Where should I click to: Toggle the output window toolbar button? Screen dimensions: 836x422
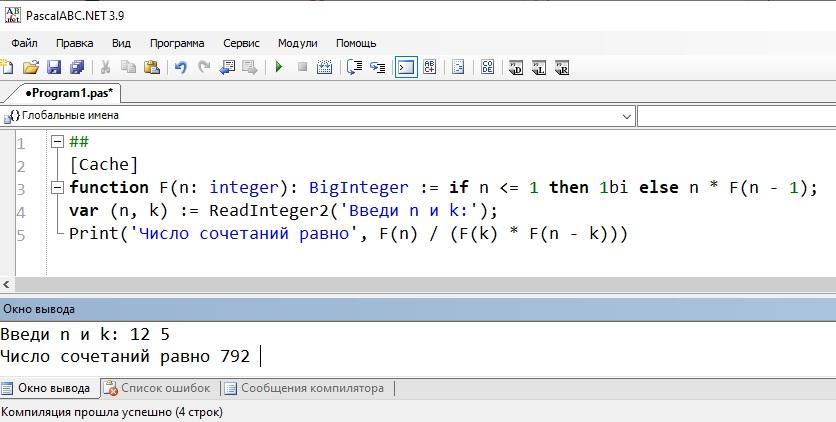pos(406,67)
